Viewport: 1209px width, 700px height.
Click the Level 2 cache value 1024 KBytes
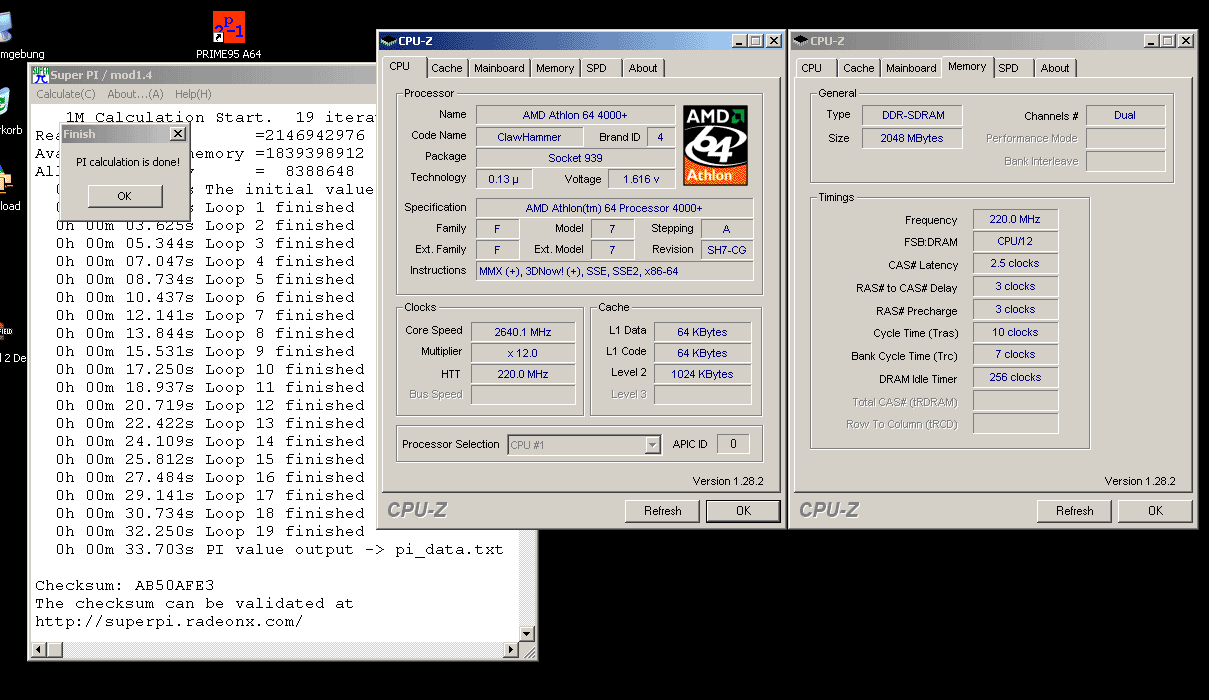(x=702, y=374)
